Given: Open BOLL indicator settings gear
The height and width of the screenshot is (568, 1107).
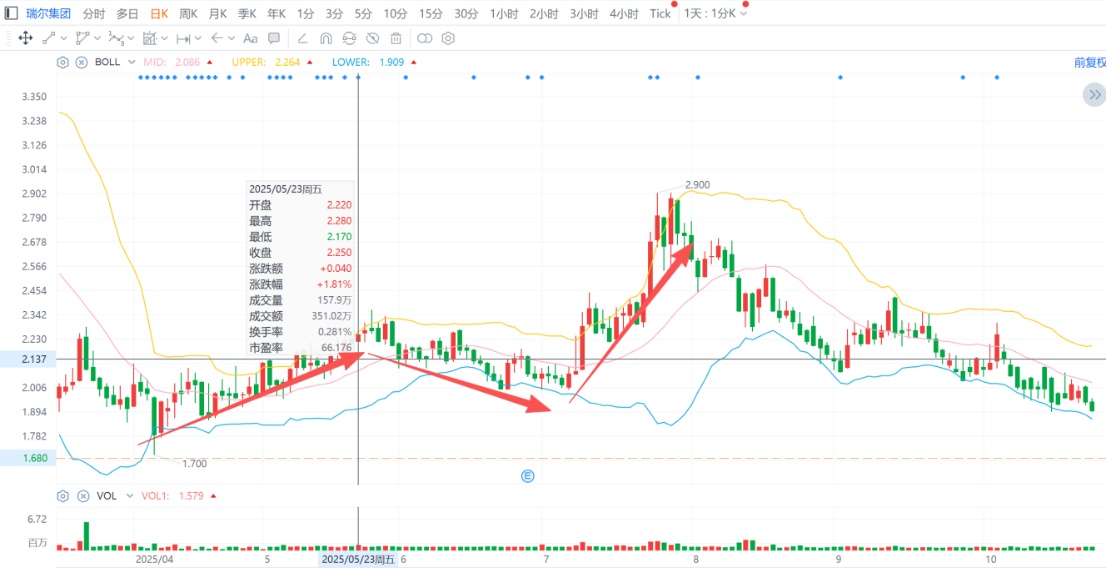Looking at the screenshot, I should click(63, 62).
